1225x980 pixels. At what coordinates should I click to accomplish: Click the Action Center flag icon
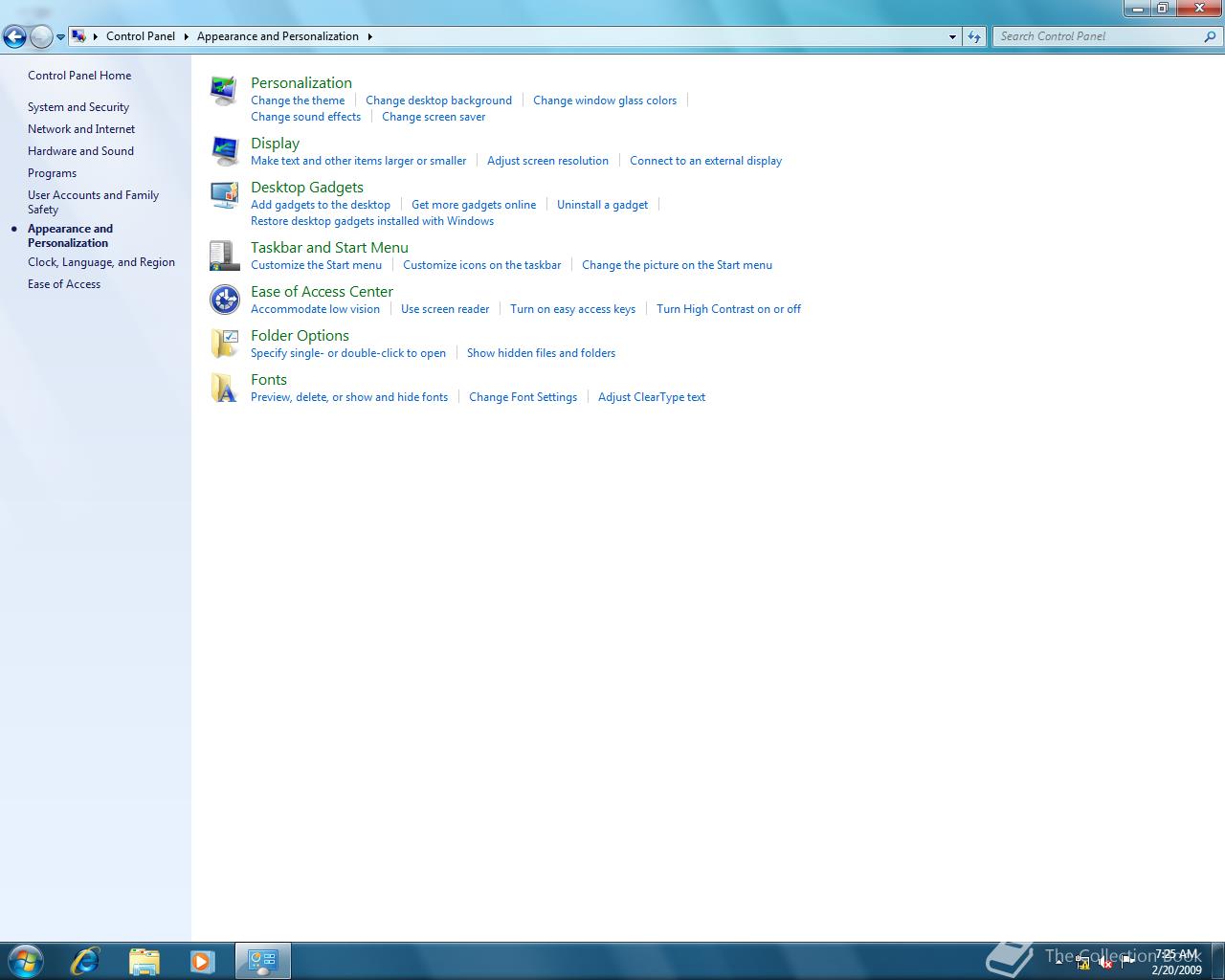(1128, 962)
